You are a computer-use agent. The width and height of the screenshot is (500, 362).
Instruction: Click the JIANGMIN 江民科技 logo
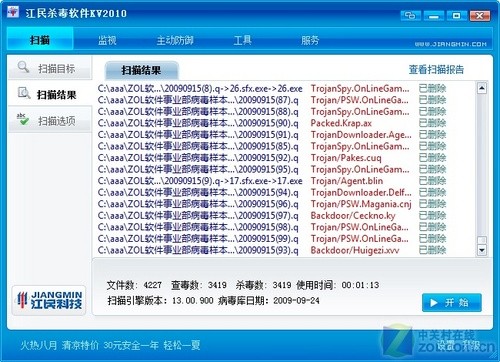49,300
